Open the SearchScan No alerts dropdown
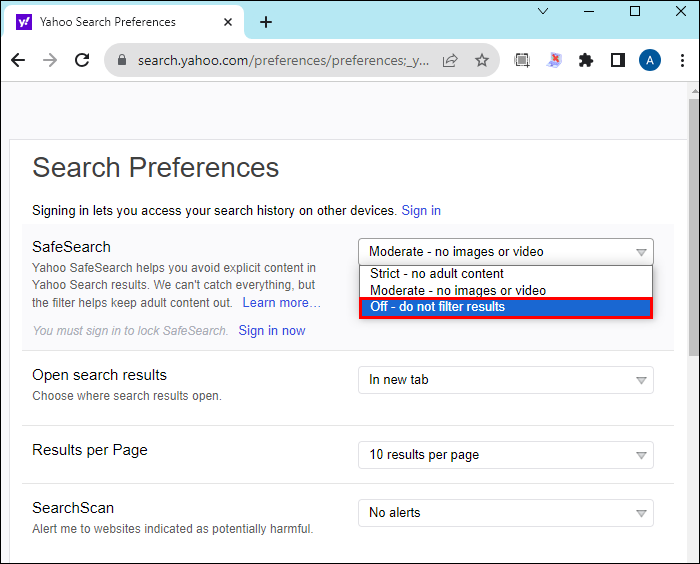Image resolution: width=700 pixels, height=564 pixels. (x=505, y=513)
